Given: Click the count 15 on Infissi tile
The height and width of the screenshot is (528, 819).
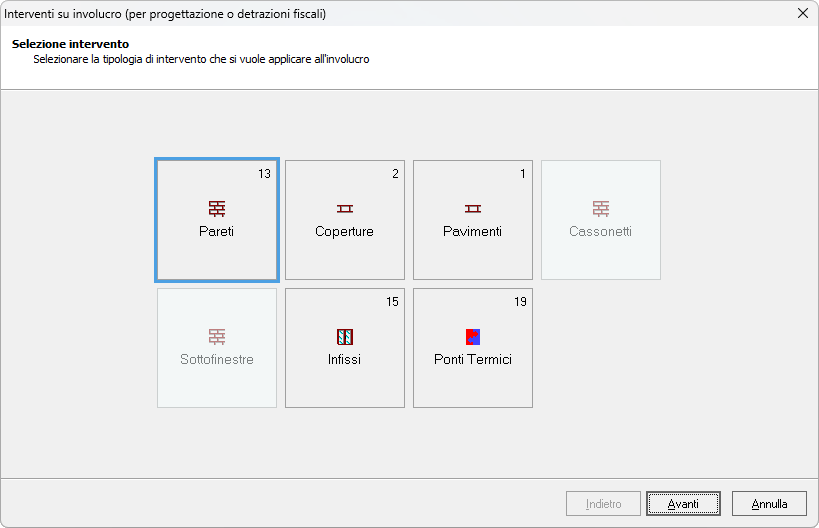Looking at the screenshot, I should tap(392, 302).
